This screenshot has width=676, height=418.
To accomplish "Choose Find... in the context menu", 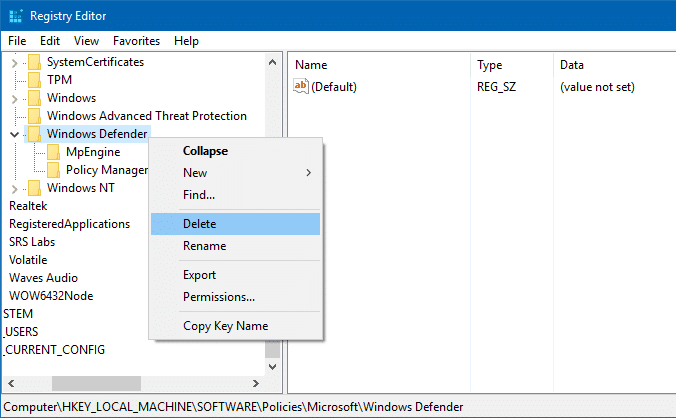I will coord(235,195).
